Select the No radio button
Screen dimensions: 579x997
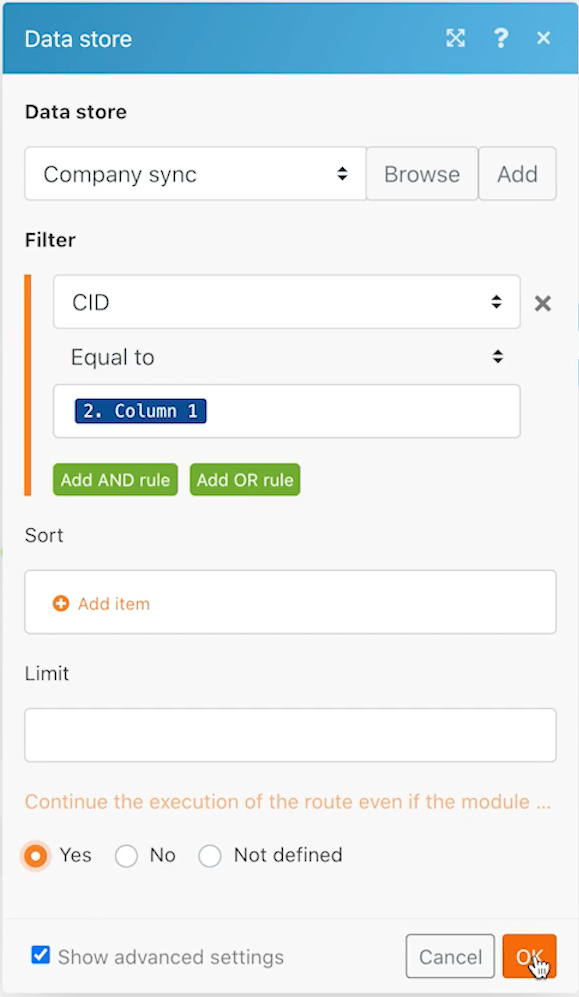(x=126, y=856)
